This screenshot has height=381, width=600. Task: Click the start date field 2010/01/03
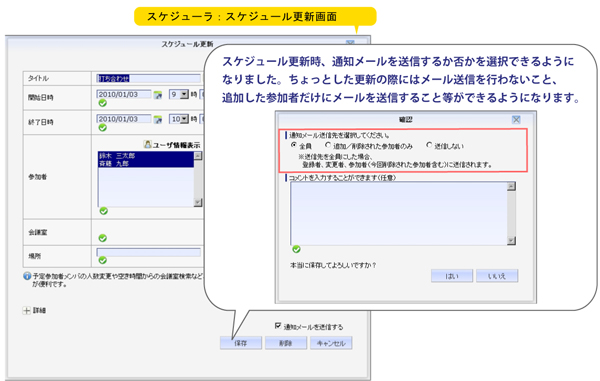pyautogui.click(x=124, y=94)
